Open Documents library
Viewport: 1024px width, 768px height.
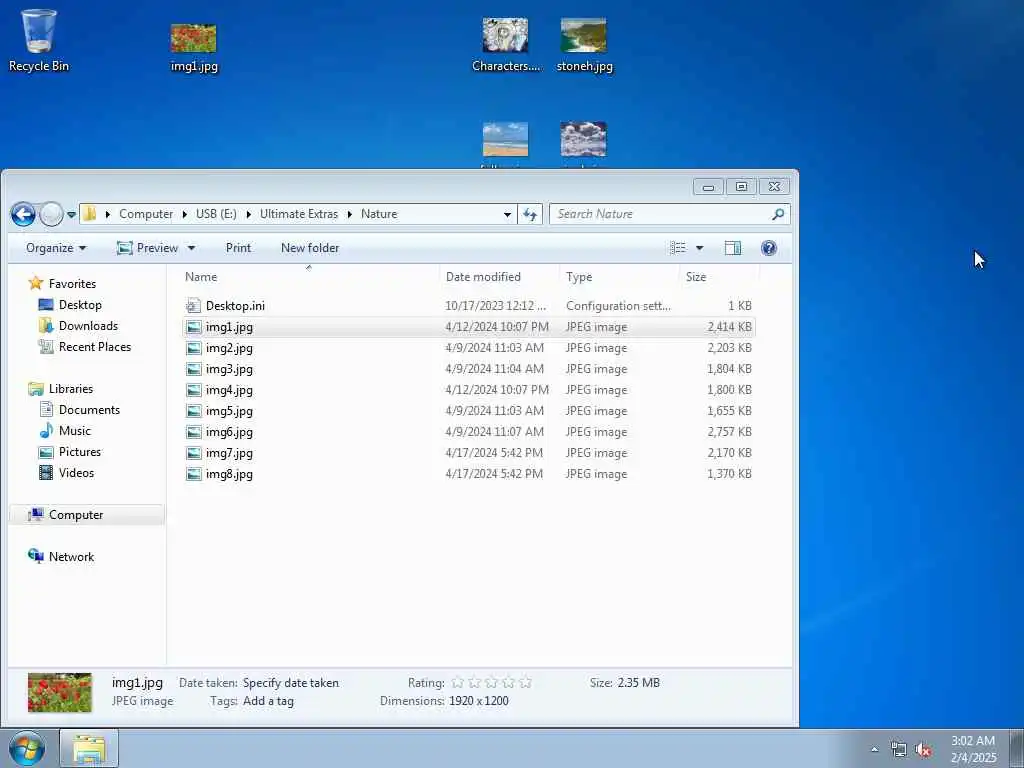point(80,409)
